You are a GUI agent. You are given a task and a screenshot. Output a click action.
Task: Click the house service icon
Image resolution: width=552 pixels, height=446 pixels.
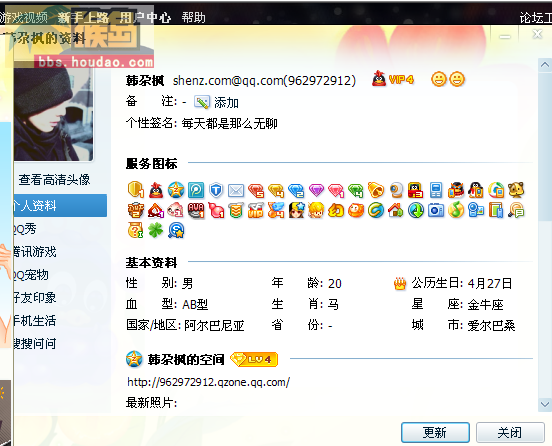[x=396, y=211]
